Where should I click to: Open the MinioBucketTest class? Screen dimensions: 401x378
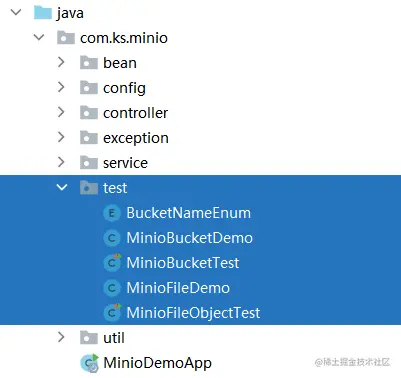tap(183, 263)
